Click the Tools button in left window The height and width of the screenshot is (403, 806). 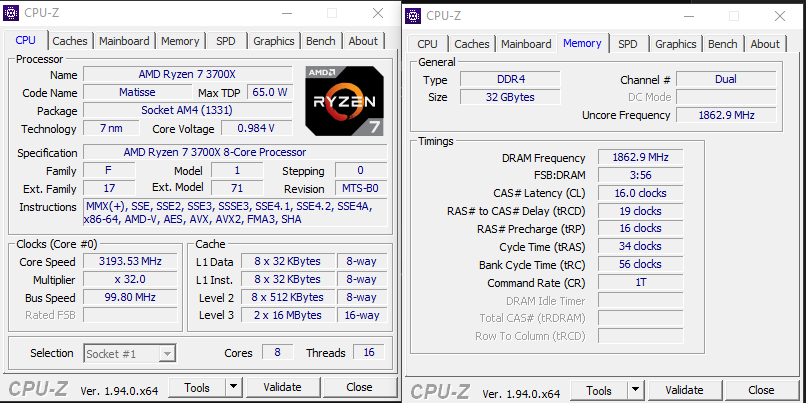coord(197,387)
